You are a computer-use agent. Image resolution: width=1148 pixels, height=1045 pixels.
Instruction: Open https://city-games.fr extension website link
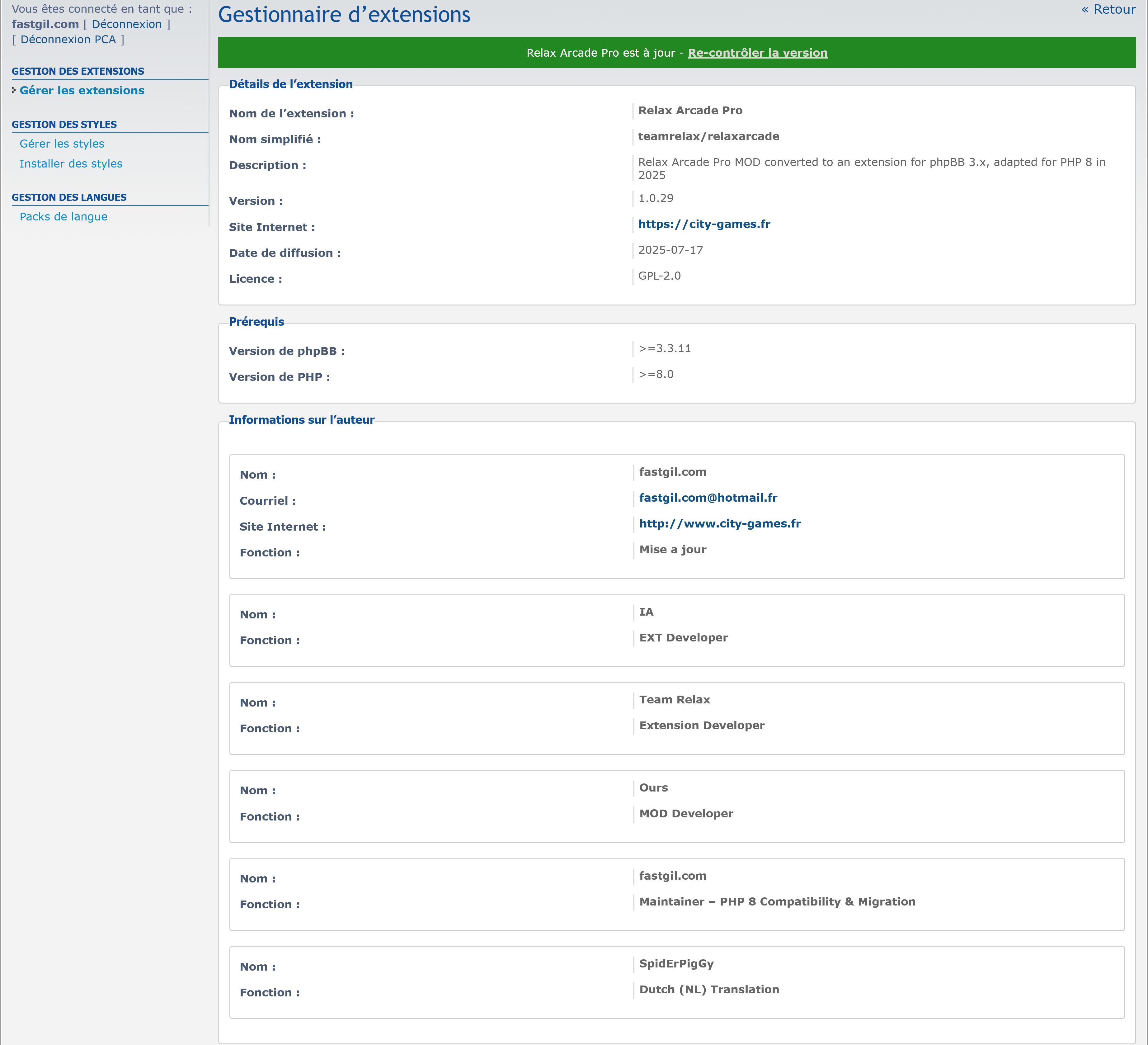pyautogui.click(x=703, y=224)
